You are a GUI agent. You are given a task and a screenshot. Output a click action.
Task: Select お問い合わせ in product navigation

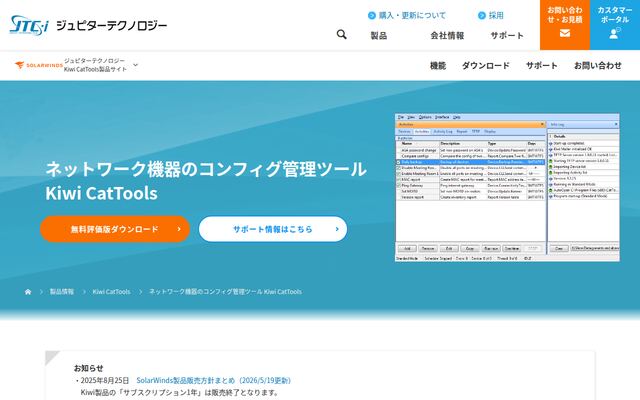(x=598, y=65)
